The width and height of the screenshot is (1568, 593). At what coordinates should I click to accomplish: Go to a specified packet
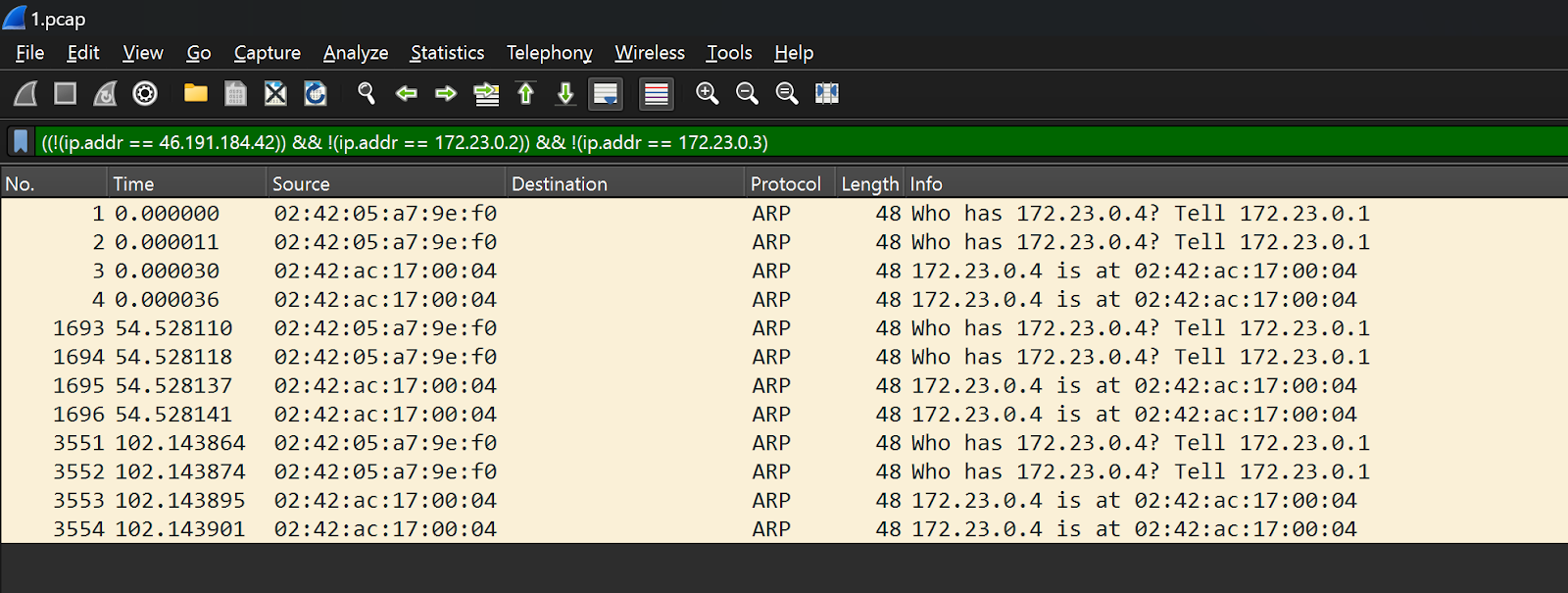(486, 93)
